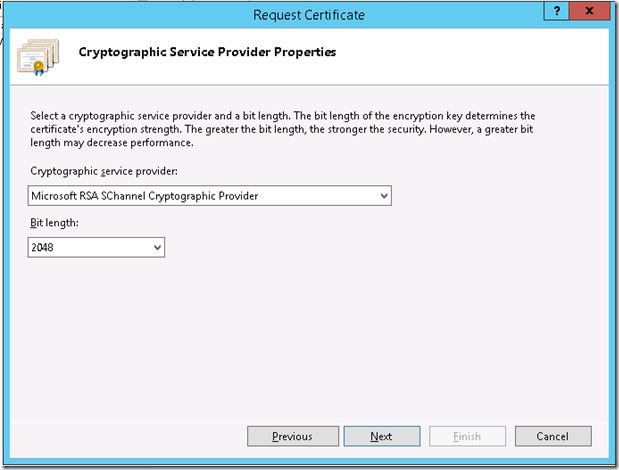Cancel the certificate request
619x470 pixels.
click(x=553, y=436)
